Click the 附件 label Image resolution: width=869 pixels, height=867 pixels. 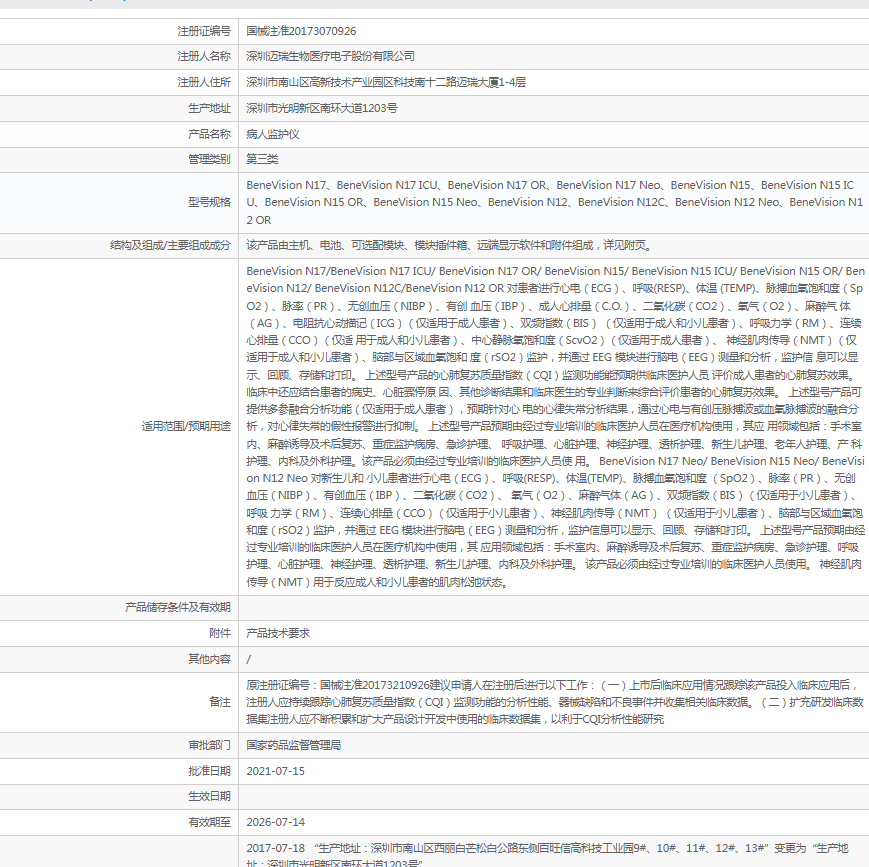pyautogui.click(x=219, y=633)
